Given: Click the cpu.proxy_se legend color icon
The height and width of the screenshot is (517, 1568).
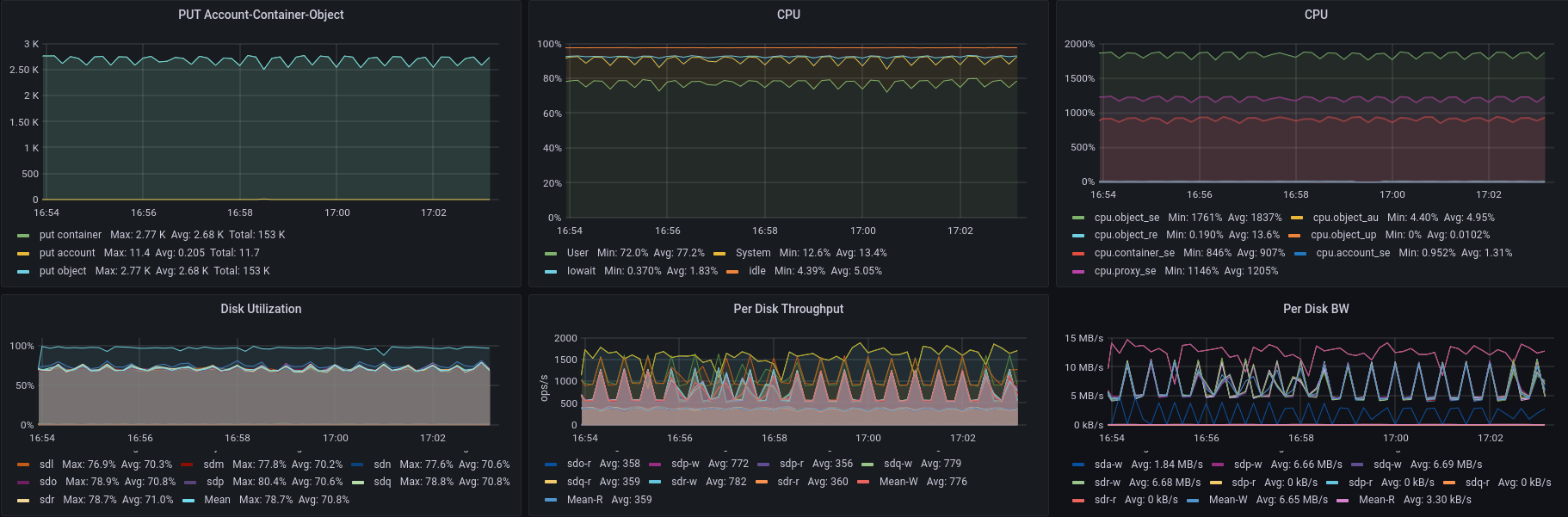Looking at the screenshot, I should coord(1078,272).
